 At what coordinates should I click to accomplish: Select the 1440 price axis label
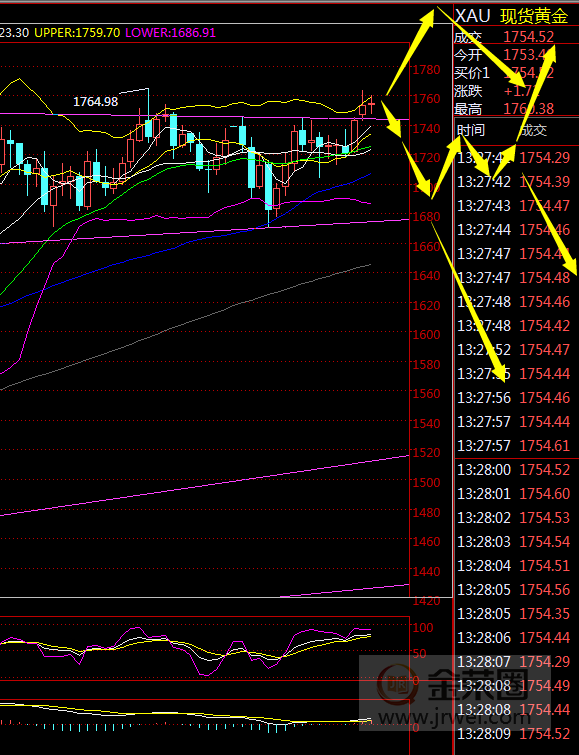click(426, 572)
